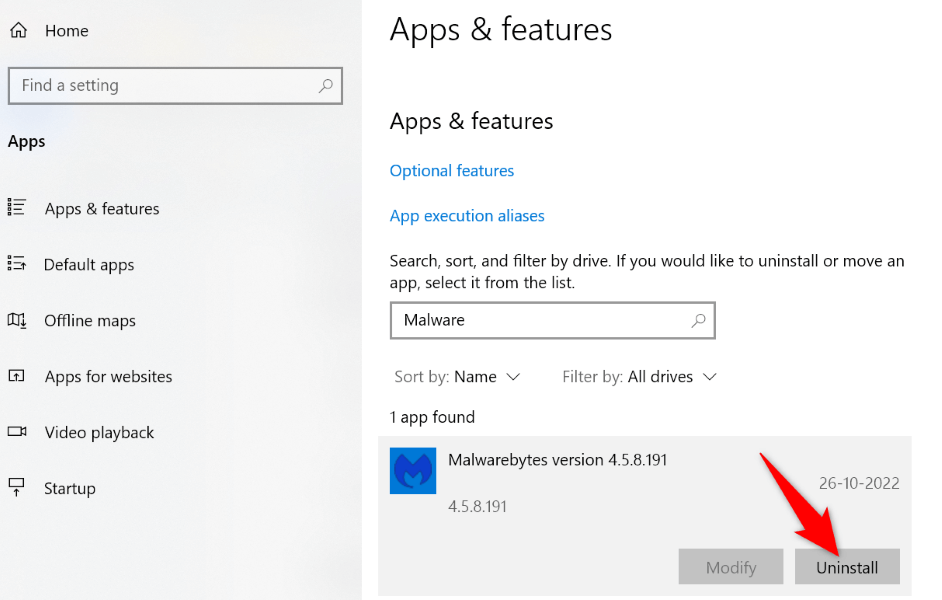Viewport: 942px width, 600px height.
Task: Click the search icon in Malware box
Action: 698,321
